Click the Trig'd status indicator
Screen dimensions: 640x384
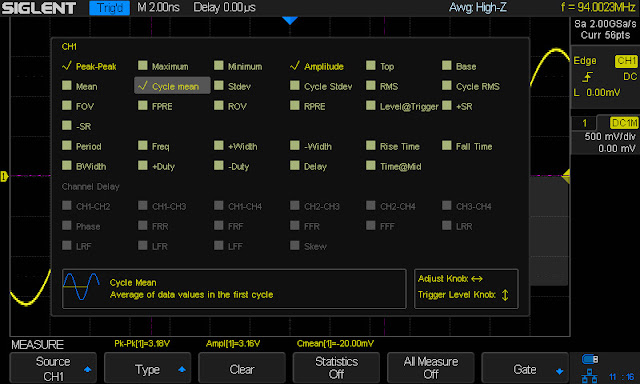tap(109, 8)
